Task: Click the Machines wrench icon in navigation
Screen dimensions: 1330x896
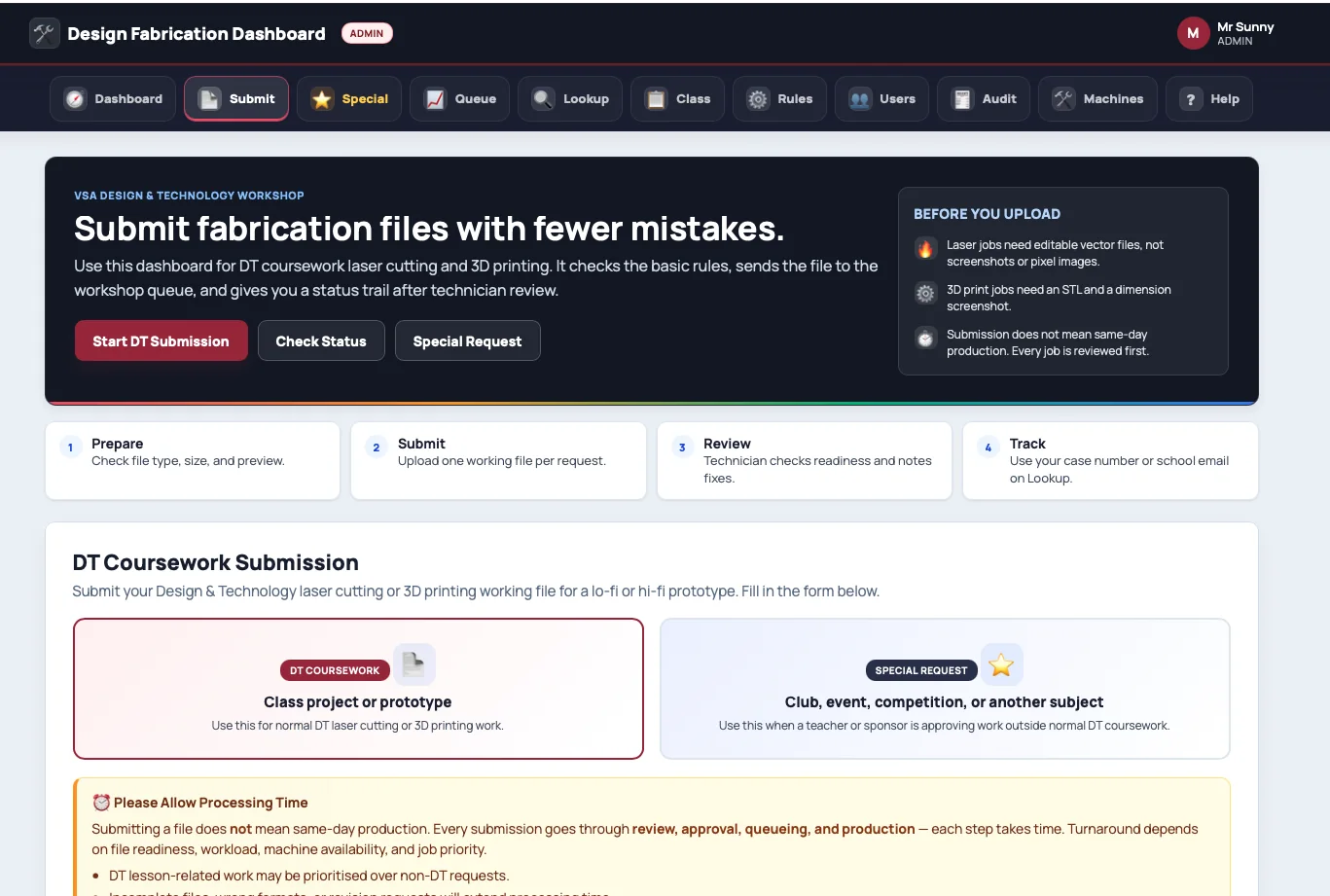Action: point(1063,99)
